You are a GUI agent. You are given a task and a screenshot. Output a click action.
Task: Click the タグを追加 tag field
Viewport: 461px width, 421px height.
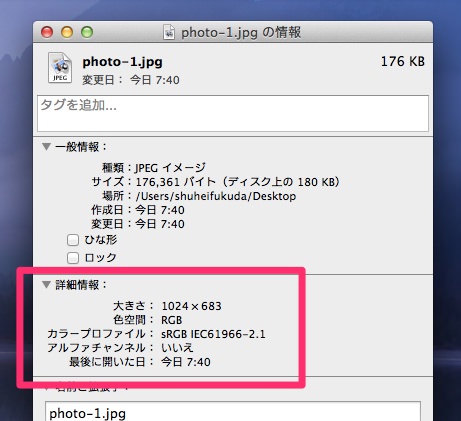pyautogui.click(x=233, y=114)
